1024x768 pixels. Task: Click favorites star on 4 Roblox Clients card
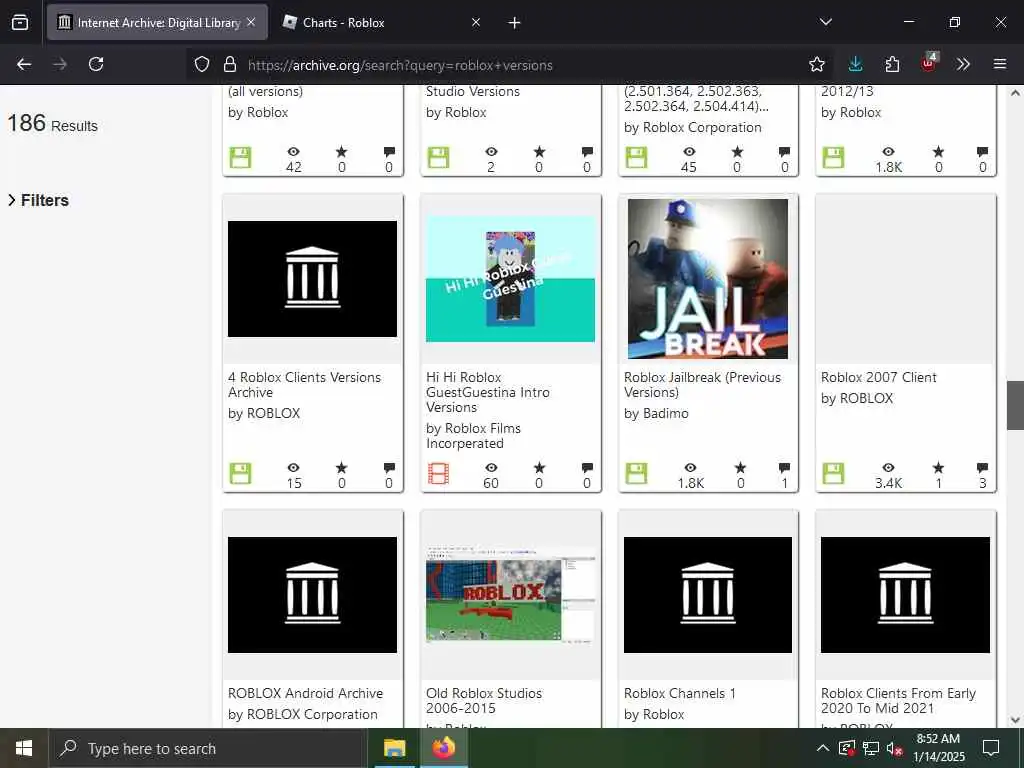click(x=342, y=468)
